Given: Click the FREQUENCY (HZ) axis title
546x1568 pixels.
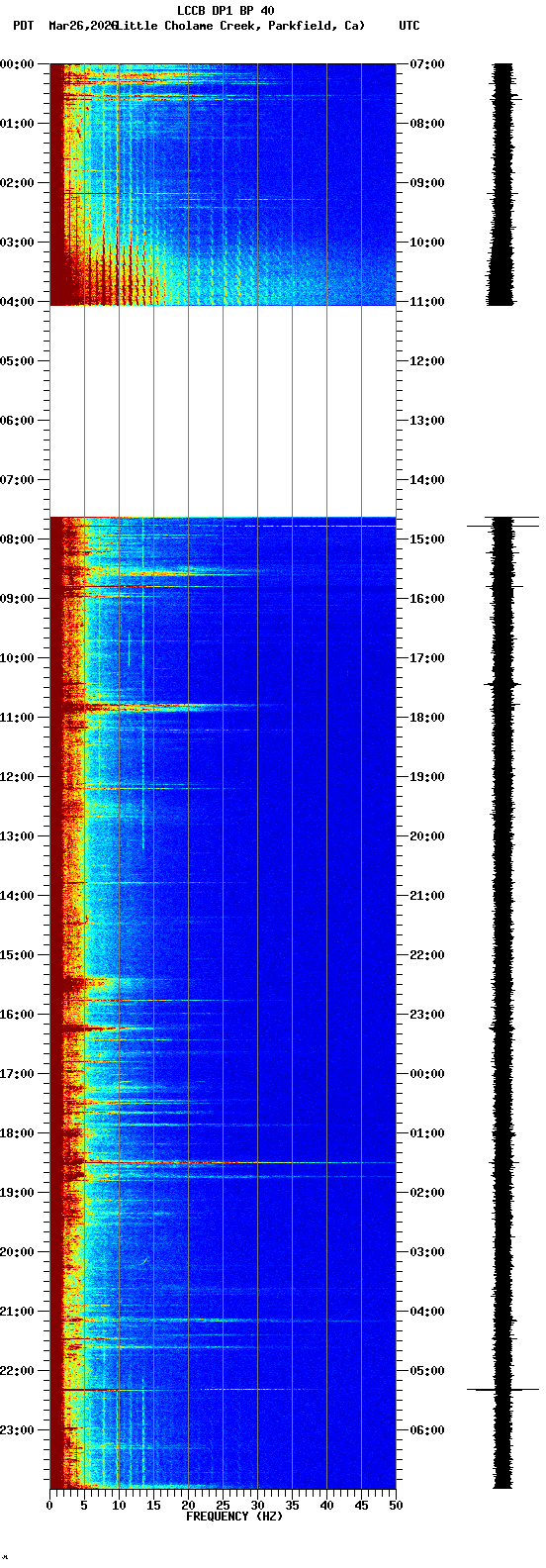Looking at the screenshot, I should pyautogui.click(x=234, y=1517).
